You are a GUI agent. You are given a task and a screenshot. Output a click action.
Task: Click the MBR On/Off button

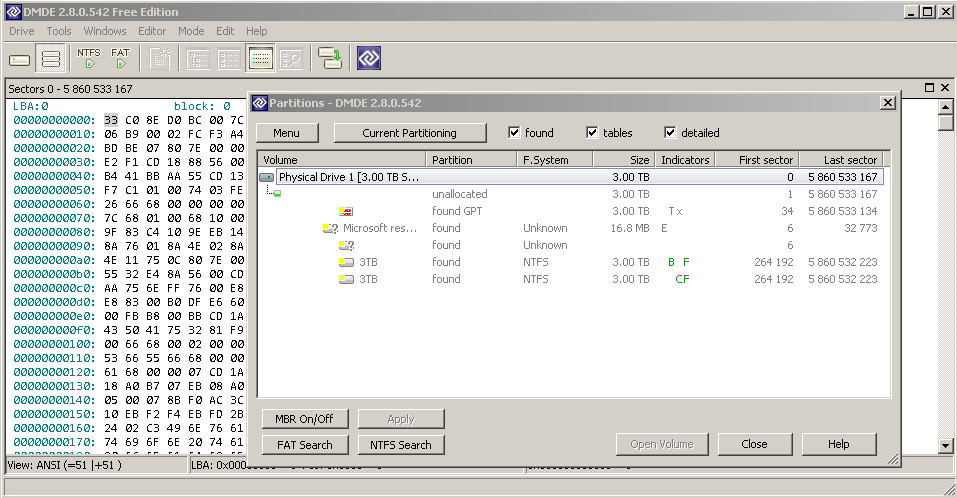[305, 419]
